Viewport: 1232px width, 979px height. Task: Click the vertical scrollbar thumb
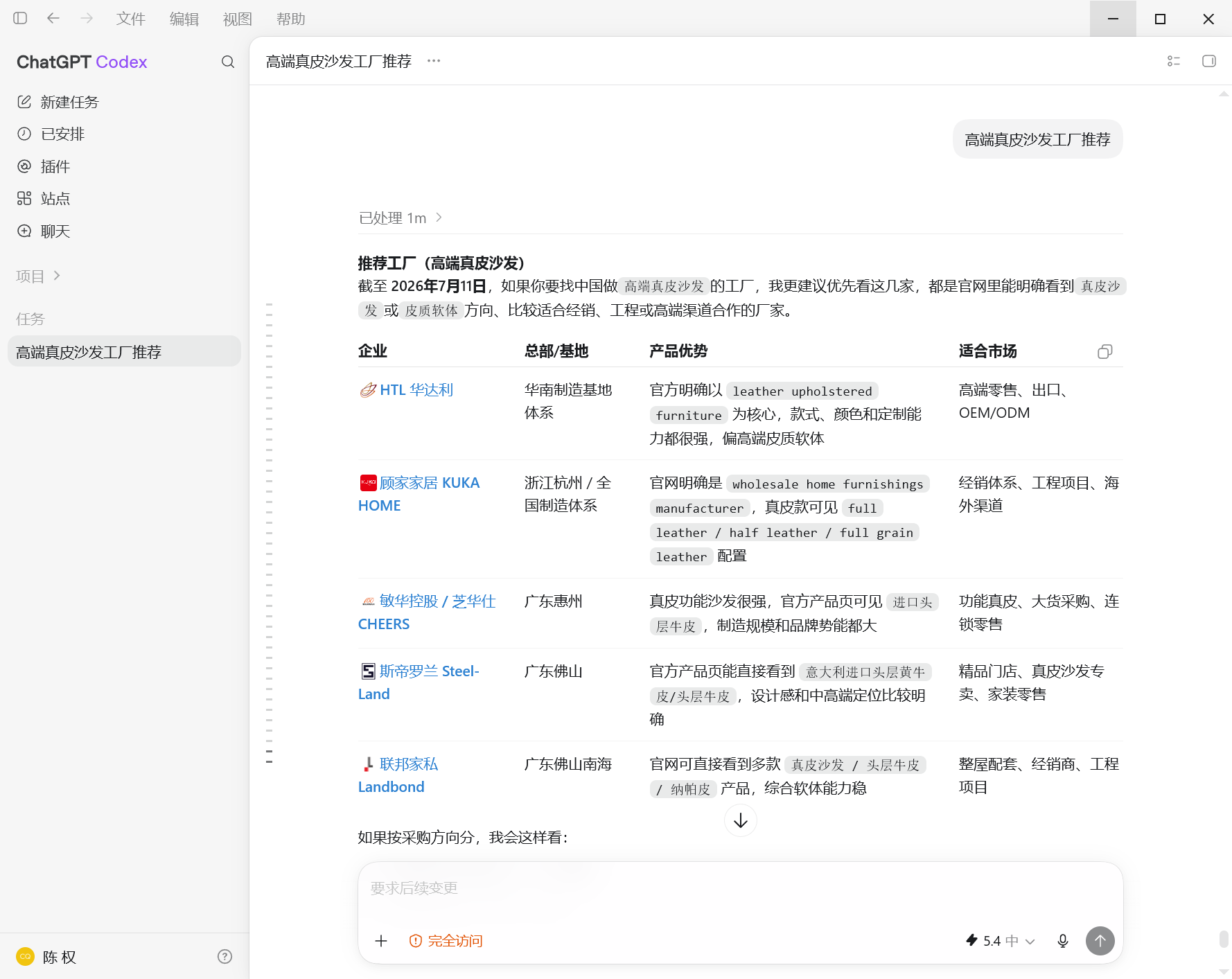click(x=1224, y=940)
